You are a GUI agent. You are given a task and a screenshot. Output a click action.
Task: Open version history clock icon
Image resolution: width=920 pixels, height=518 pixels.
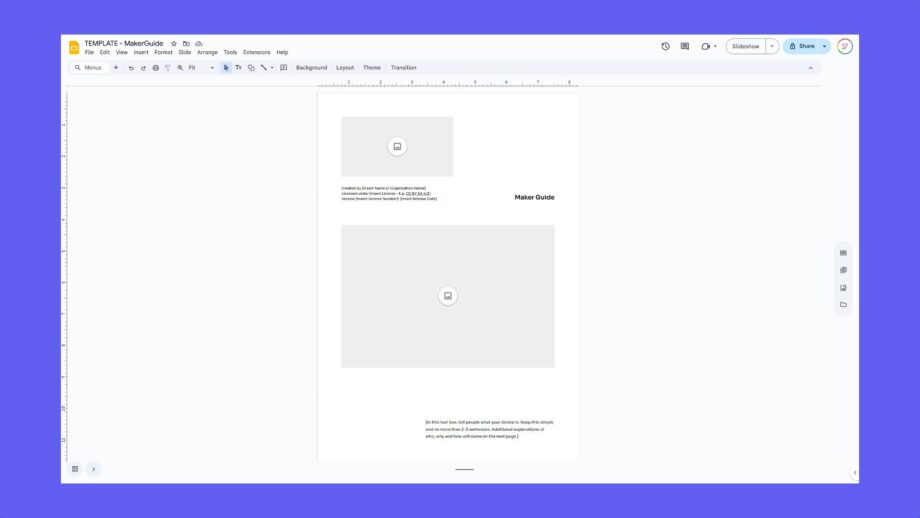click(665, 46)
